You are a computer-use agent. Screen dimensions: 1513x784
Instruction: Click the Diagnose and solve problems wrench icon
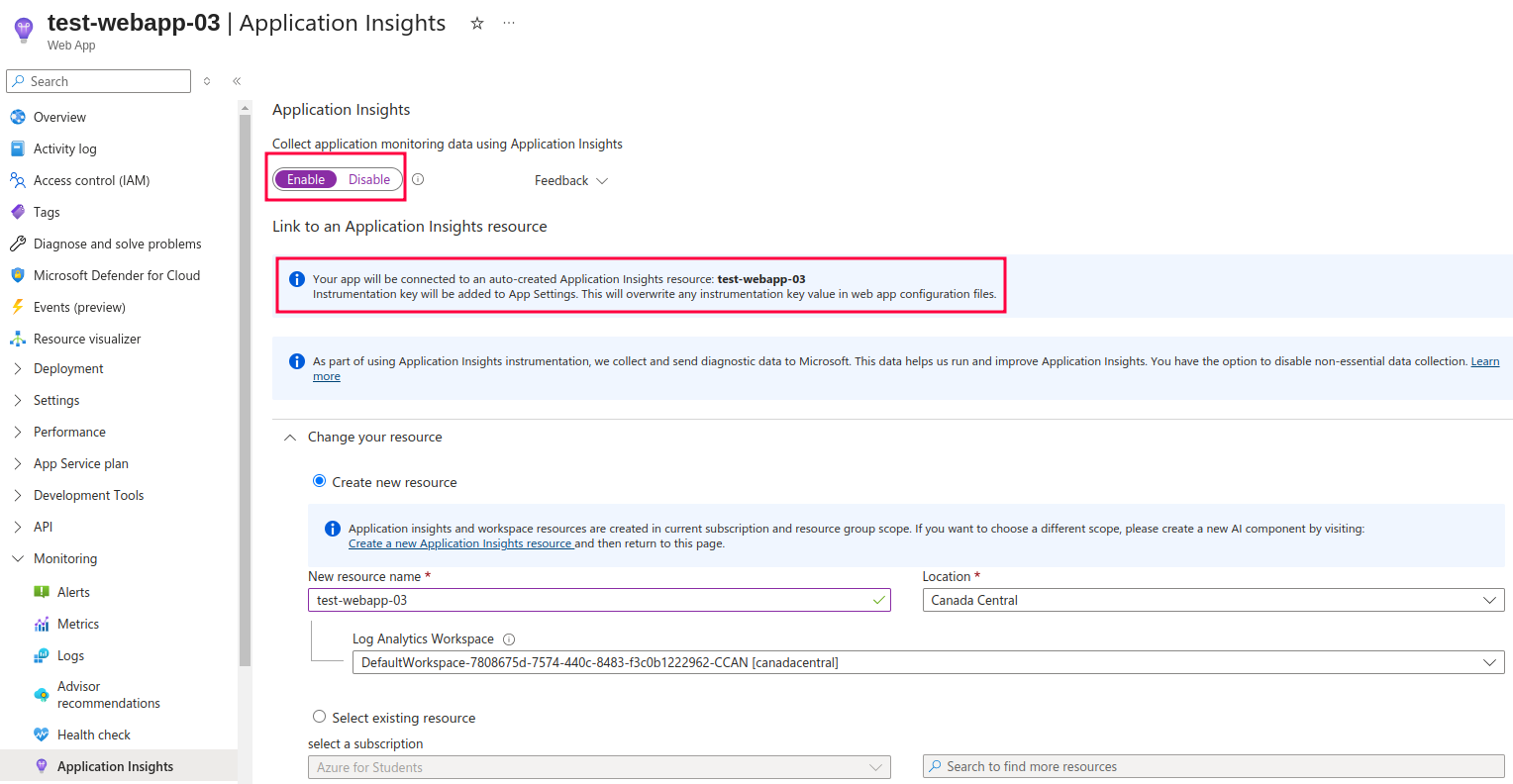pos(18,244)
